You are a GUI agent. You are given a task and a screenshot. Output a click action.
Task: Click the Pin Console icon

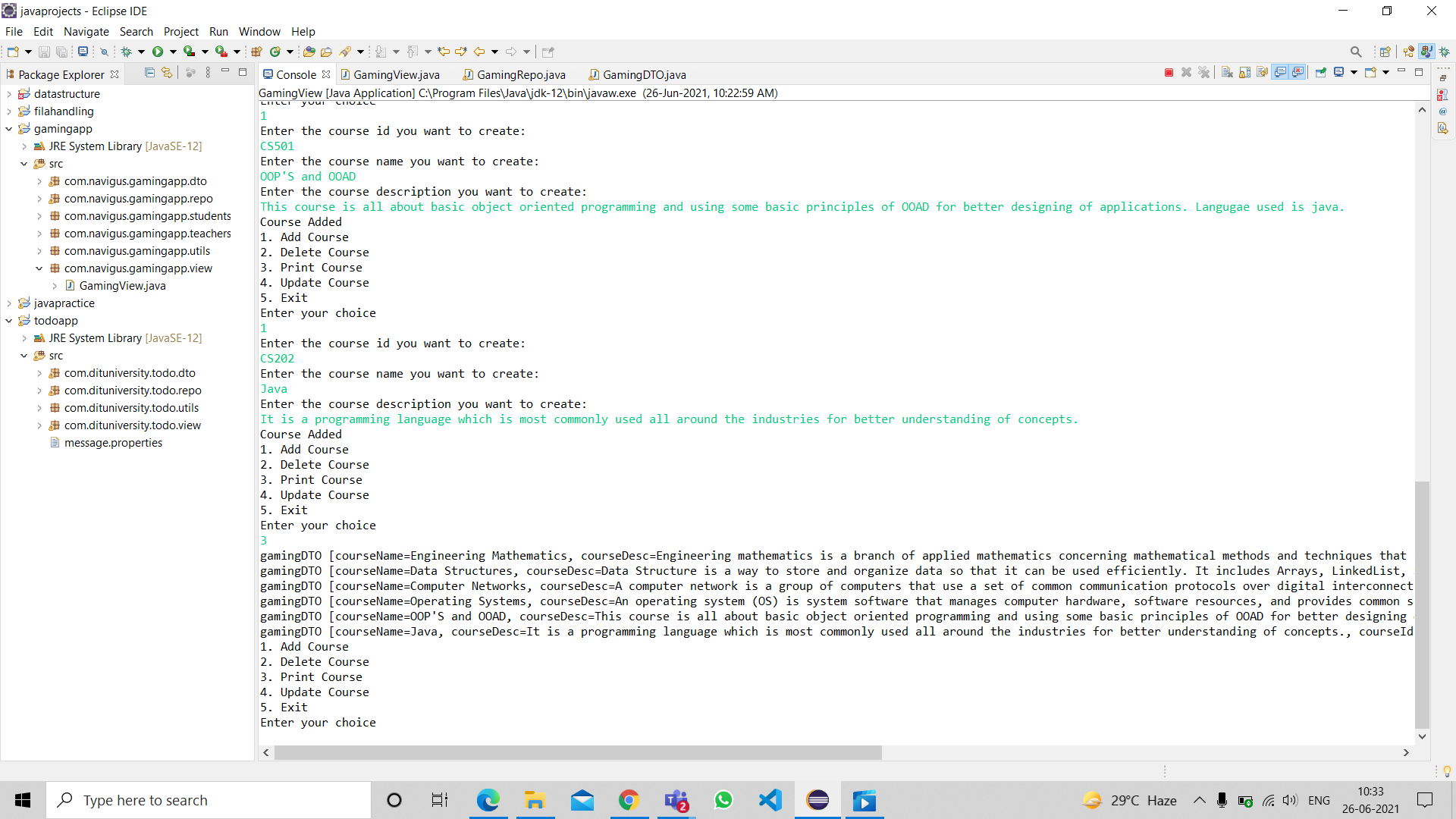click(x=1321, y=73)
